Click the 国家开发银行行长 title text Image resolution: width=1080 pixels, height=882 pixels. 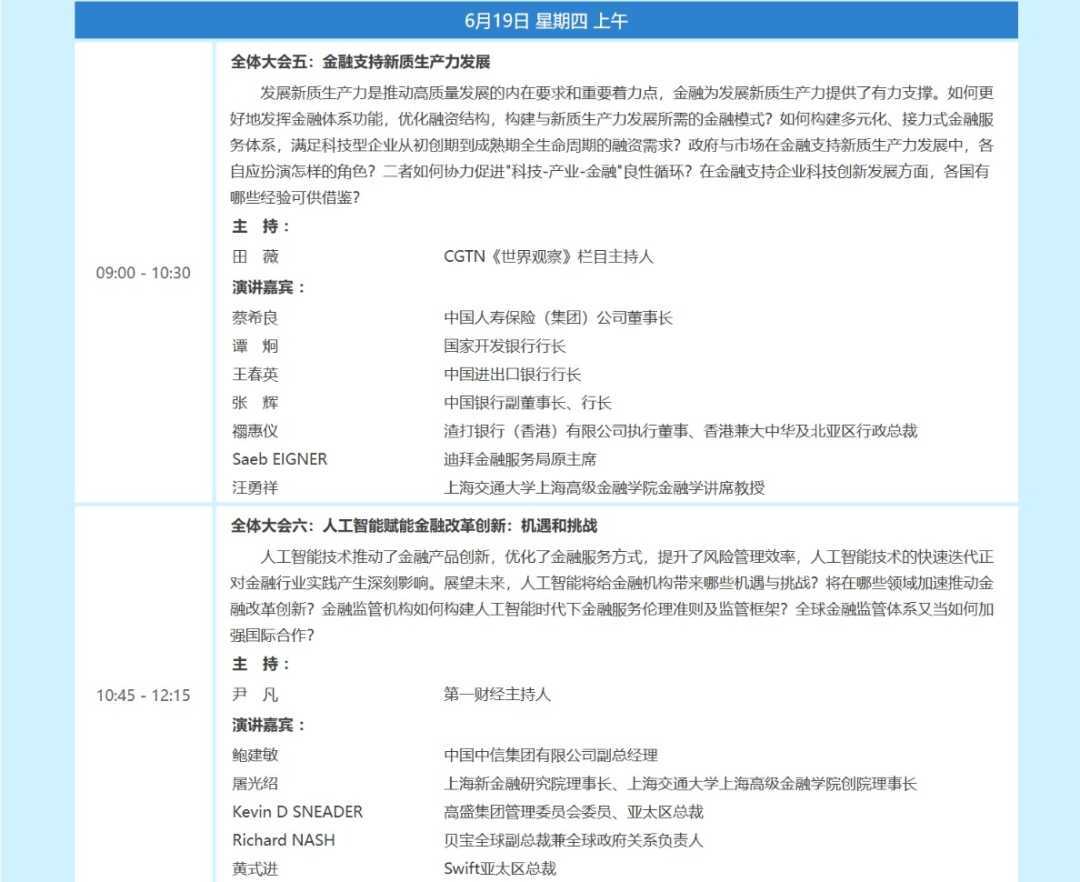[505, 346]
